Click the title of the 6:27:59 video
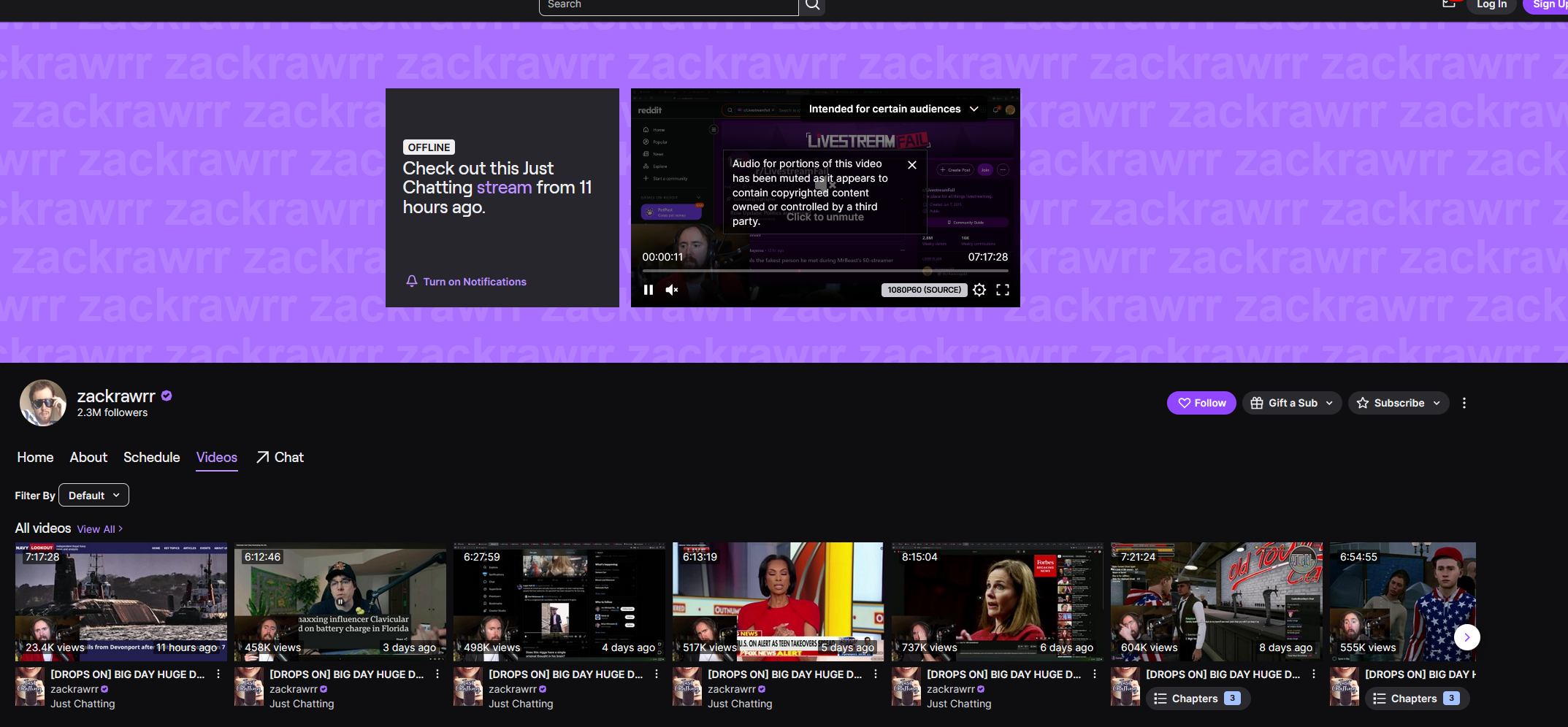 pos(566,674)
